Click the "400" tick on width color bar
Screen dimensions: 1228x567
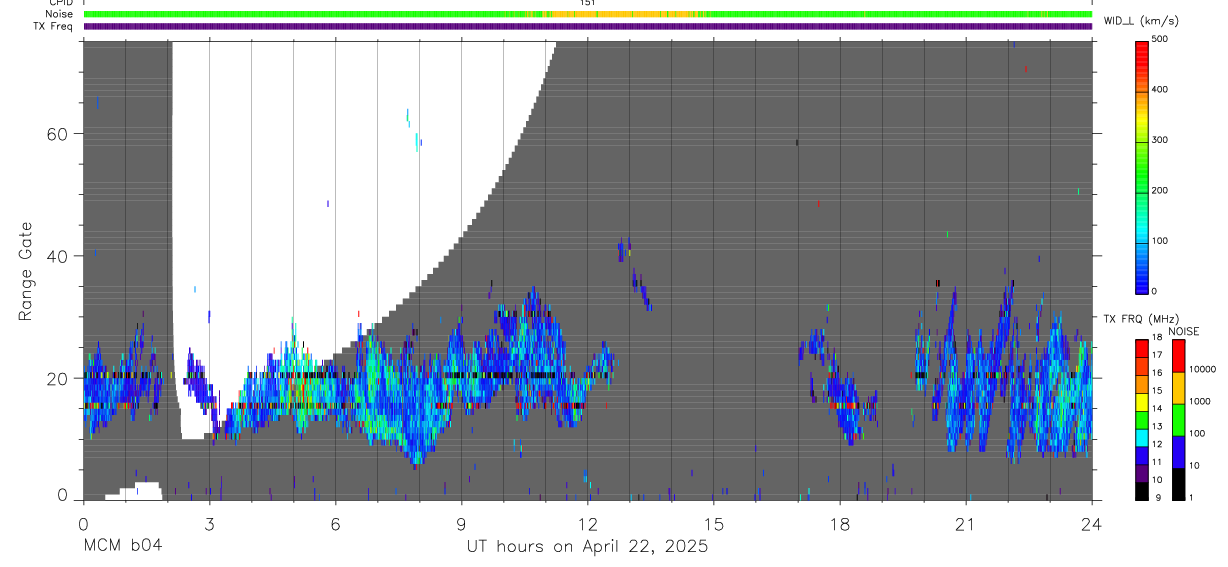click(1160, 90)
